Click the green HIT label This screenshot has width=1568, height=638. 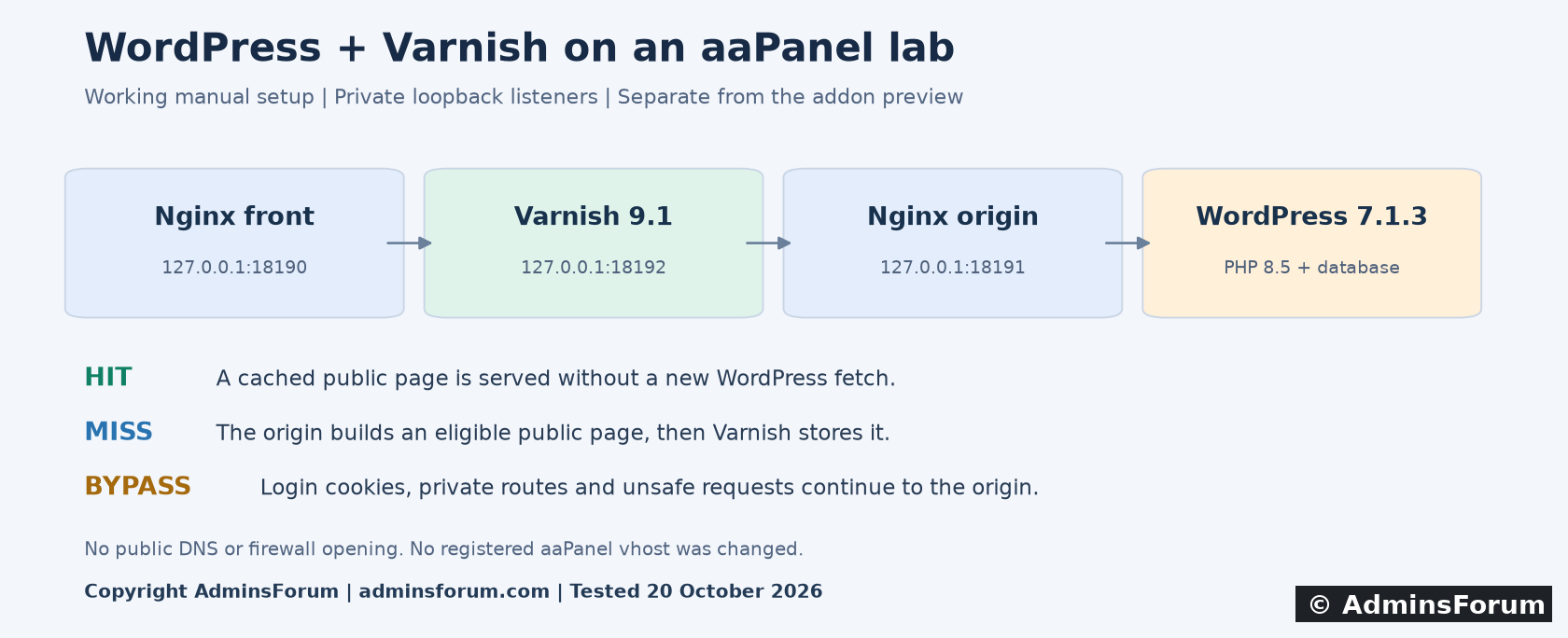(108, 377)
